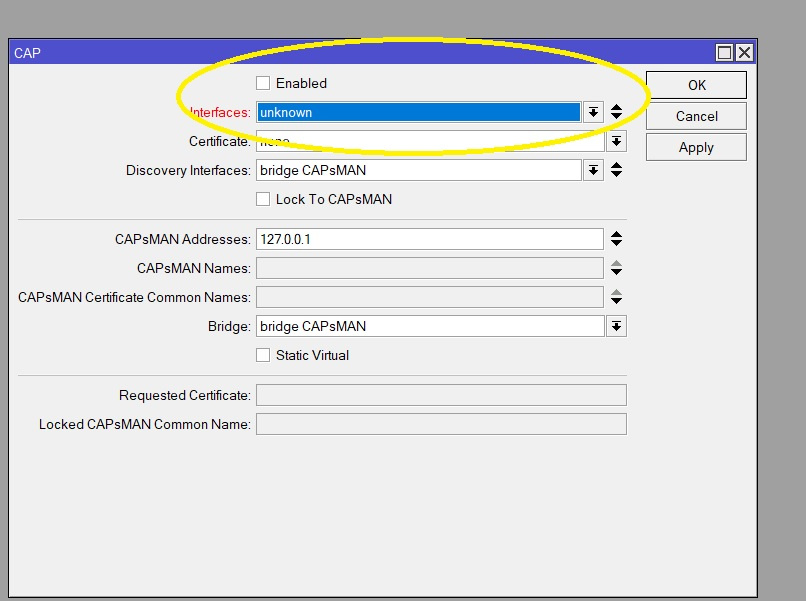Image resolution: width=806 pixels, height=601 pixels.
Task: Open the Discovery Interfaces dropdown list
Action: pyautogui.click(x=593, y=170)
